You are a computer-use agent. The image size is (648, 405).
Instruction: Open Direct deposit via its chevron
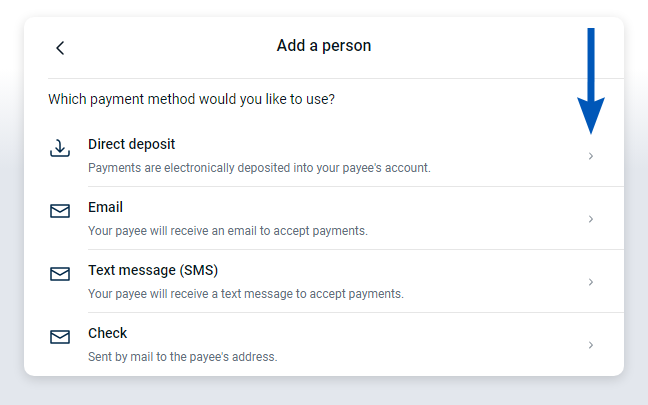pyautogui.click(x=591, y=156)
